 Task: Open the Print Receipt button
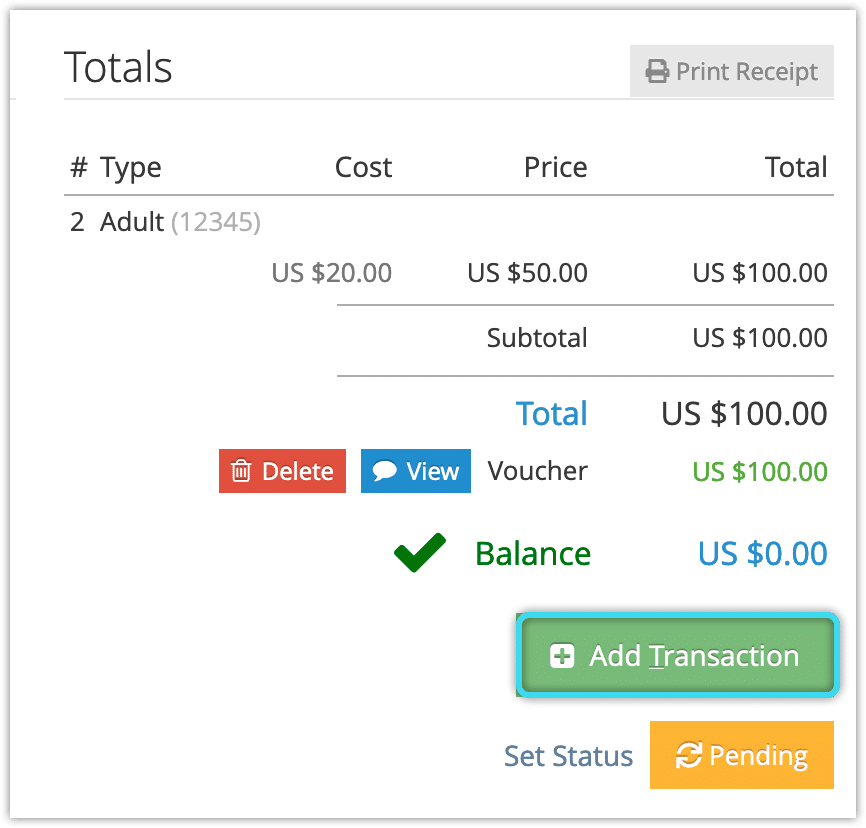click(732, 71)
